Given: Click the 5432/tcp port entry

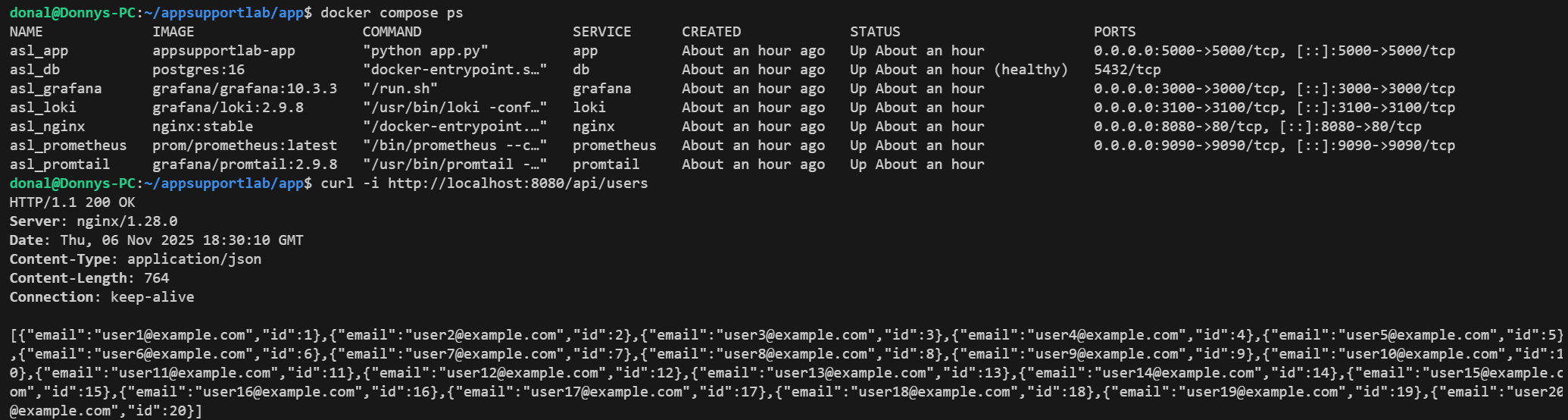Looking at the screenshot, I should 1127,70.
